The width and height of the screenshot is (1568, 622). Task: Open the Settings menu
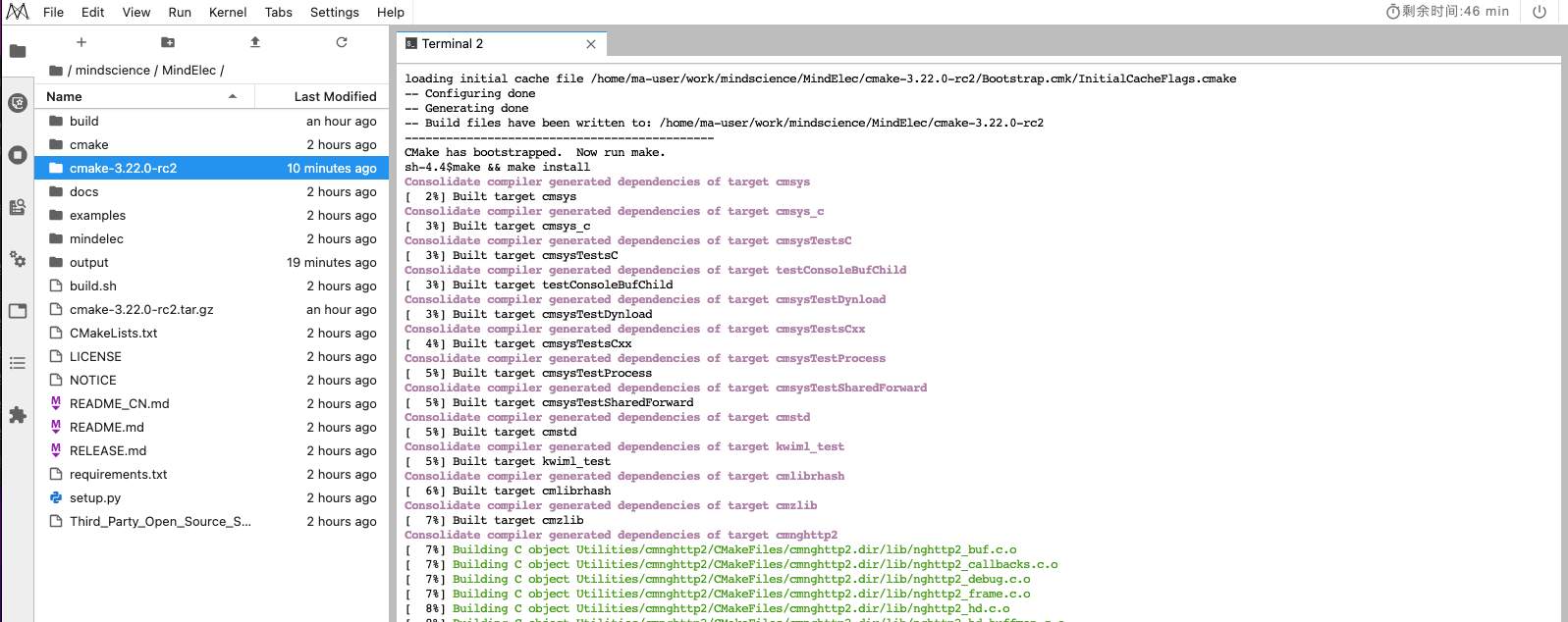tap(335, 12)
